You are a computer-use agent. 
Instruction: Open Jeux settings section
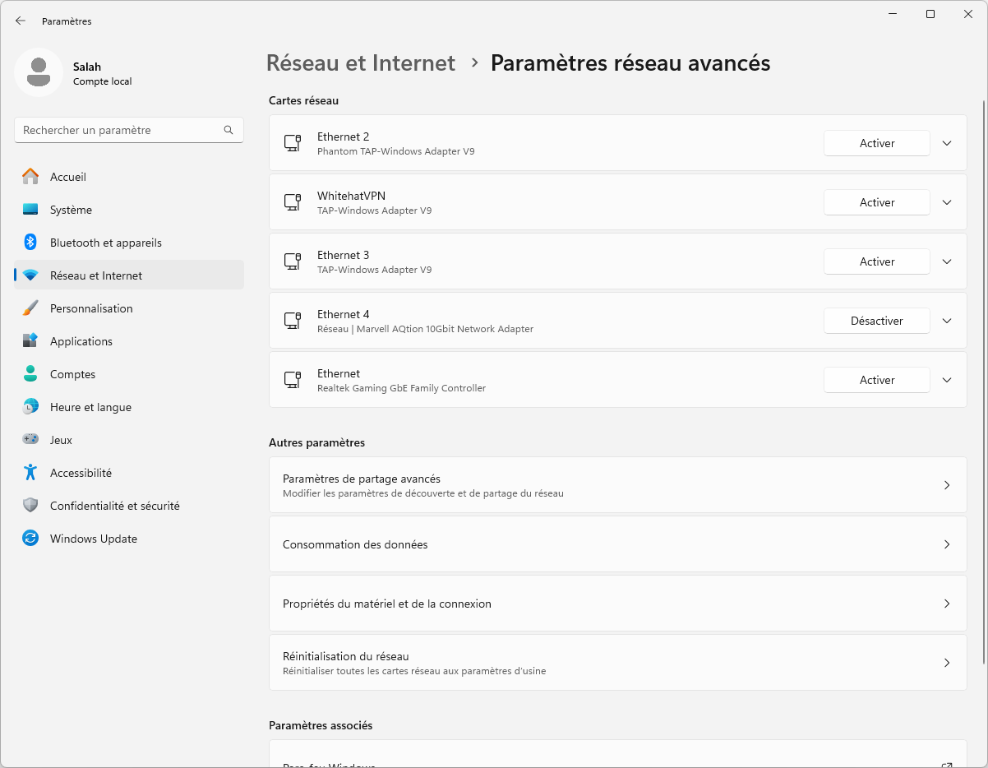129,439
